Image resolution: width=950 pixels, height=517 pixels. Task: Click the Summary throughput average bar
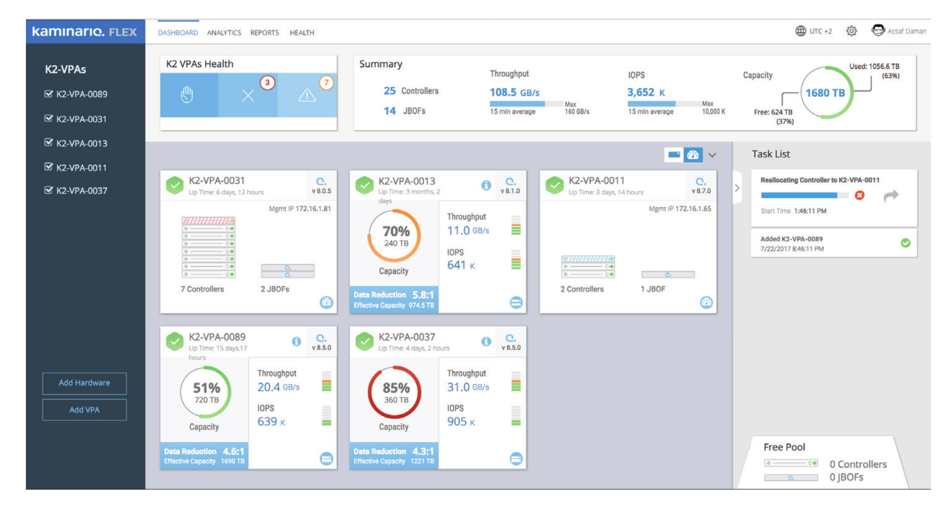(526, 104)
